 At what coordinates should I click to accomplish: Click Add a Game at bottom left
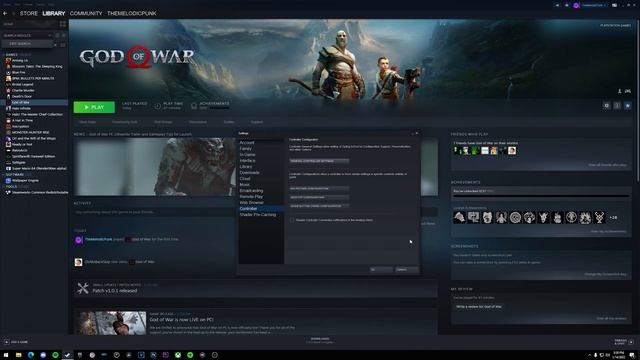(16, 342)
